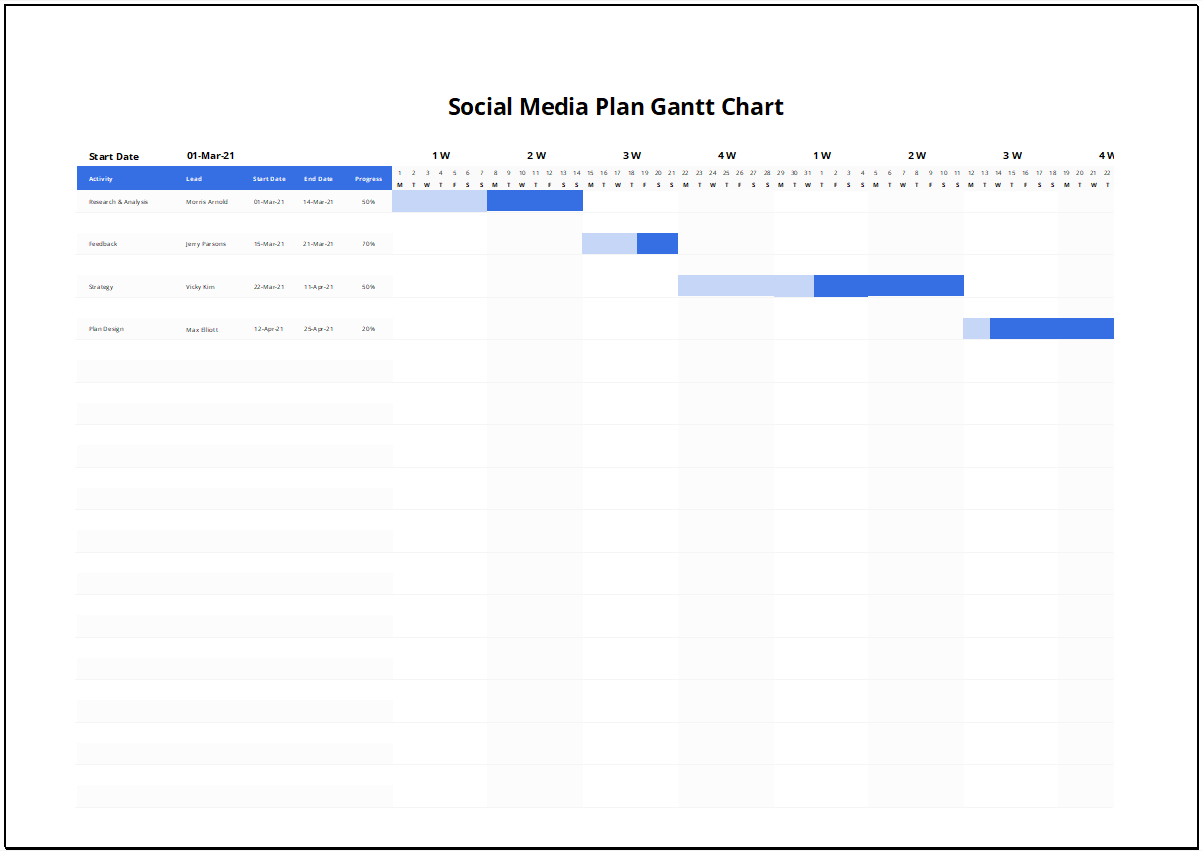
Task: Click the 21-Mar-21 end date cell
Action: [318, 244]
